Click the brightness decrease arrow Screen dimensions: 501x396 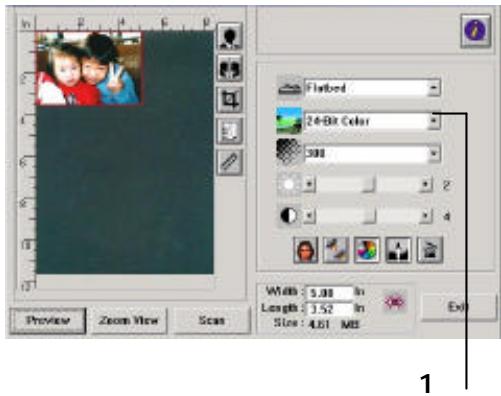click(309, 184)
